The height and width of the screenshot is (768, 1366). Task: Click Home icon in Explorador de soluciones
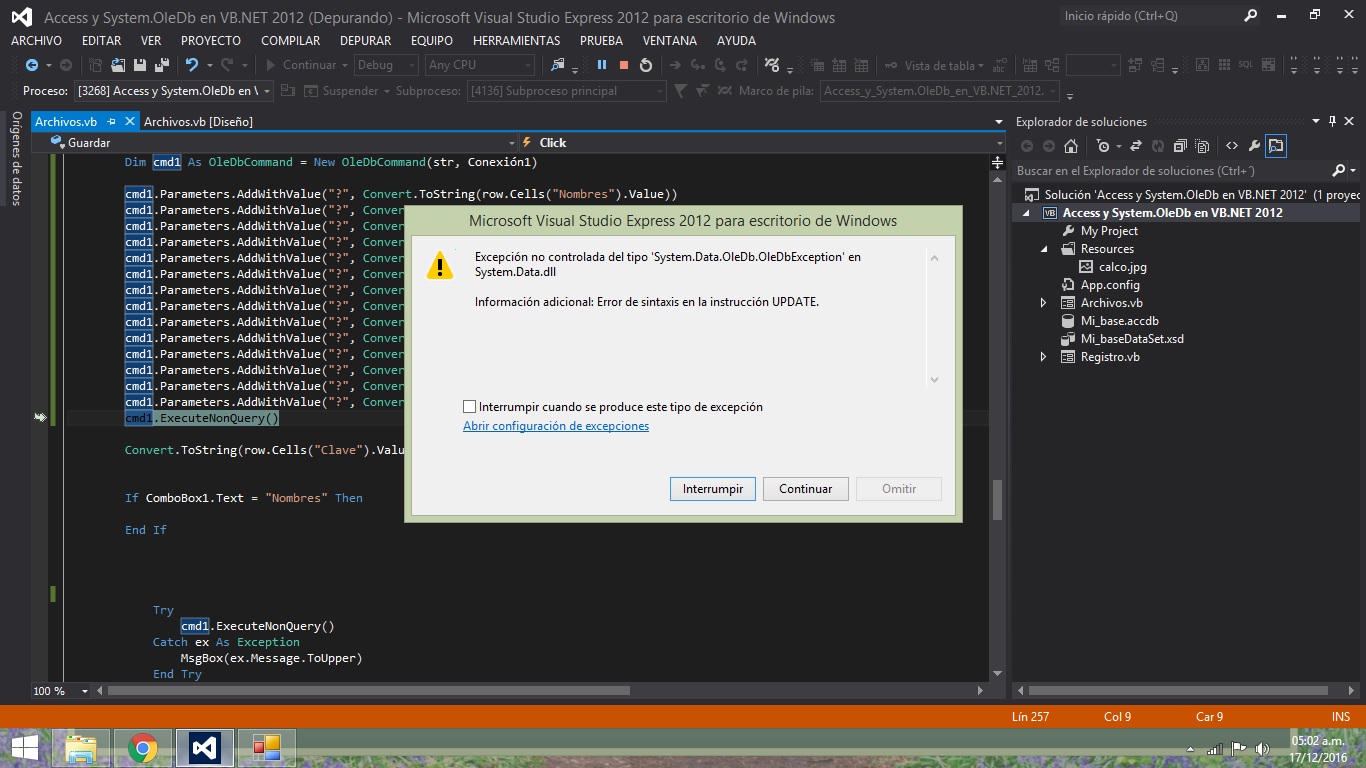click(1071, 146)
